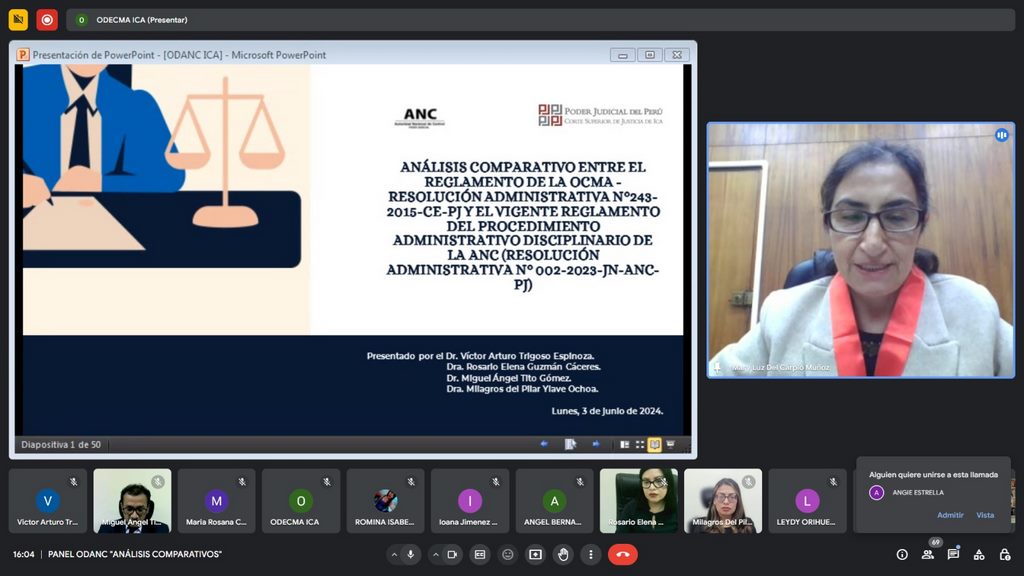Viewport: 1024px width, 576px height.
Task: Open emoji reactions button
Action: [507, 554]
